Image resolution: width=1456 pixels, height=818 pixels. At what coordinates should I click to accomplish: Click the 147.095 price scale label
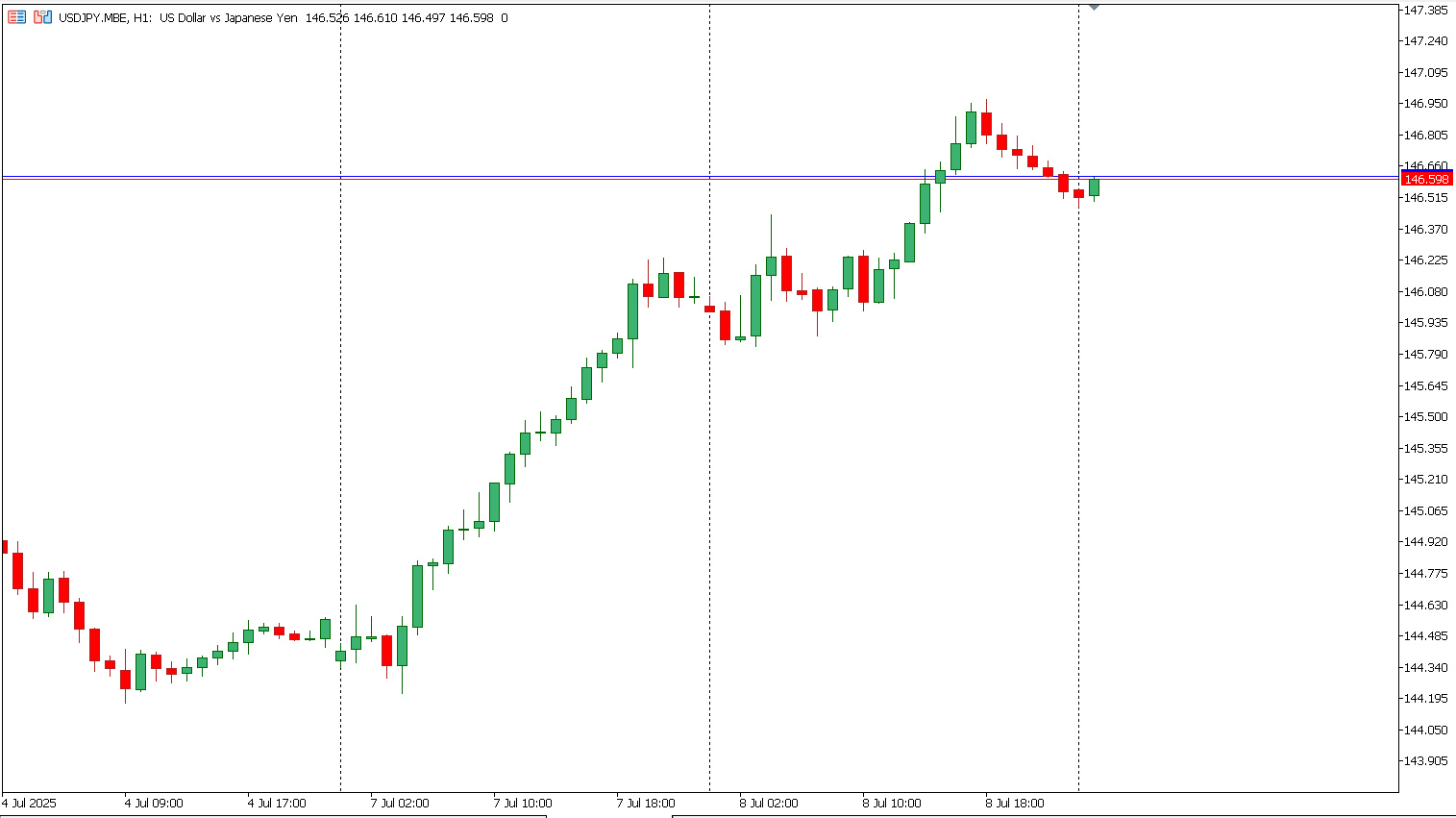point(1426,72)
